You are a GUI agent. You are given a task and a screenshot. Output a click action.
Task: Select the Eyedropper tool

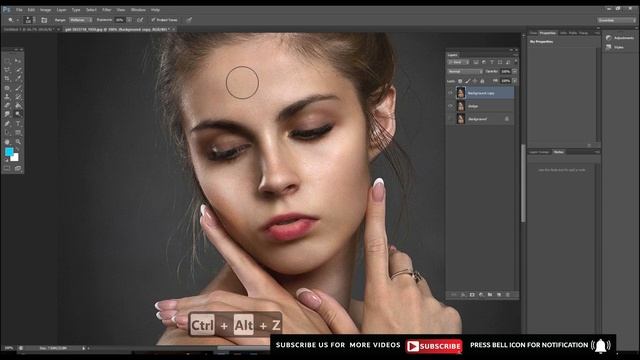tap(18, 78)
